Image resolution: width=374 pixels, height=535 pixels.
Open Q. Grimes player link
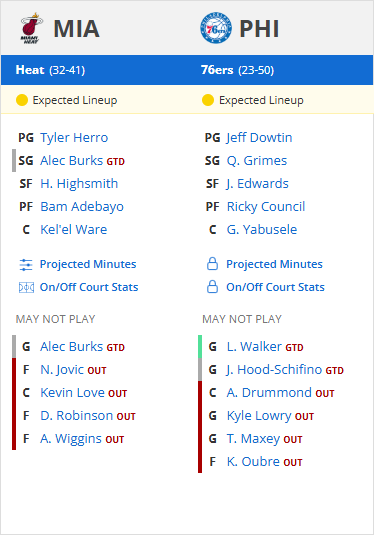[x=257, y=161]
